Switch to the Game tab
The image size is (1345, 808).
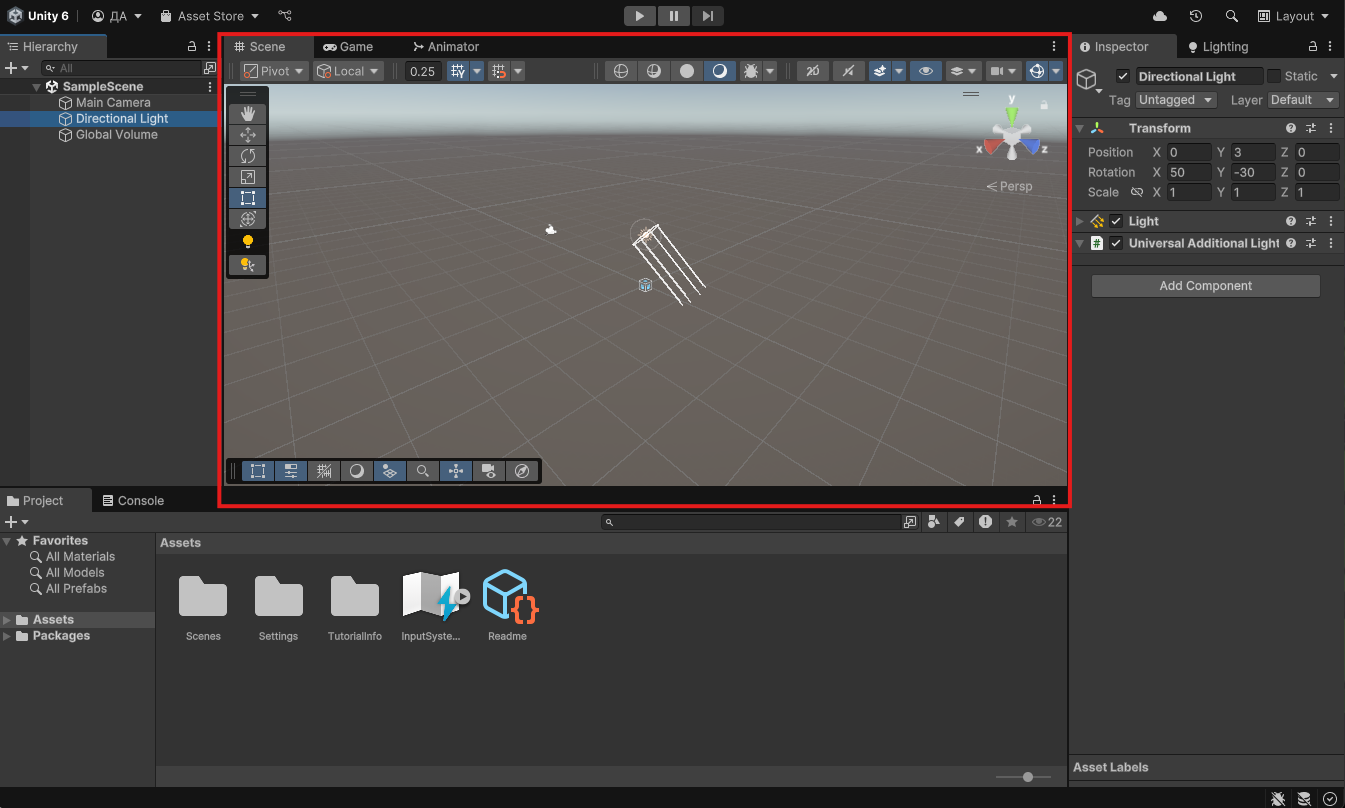point(348,47)
